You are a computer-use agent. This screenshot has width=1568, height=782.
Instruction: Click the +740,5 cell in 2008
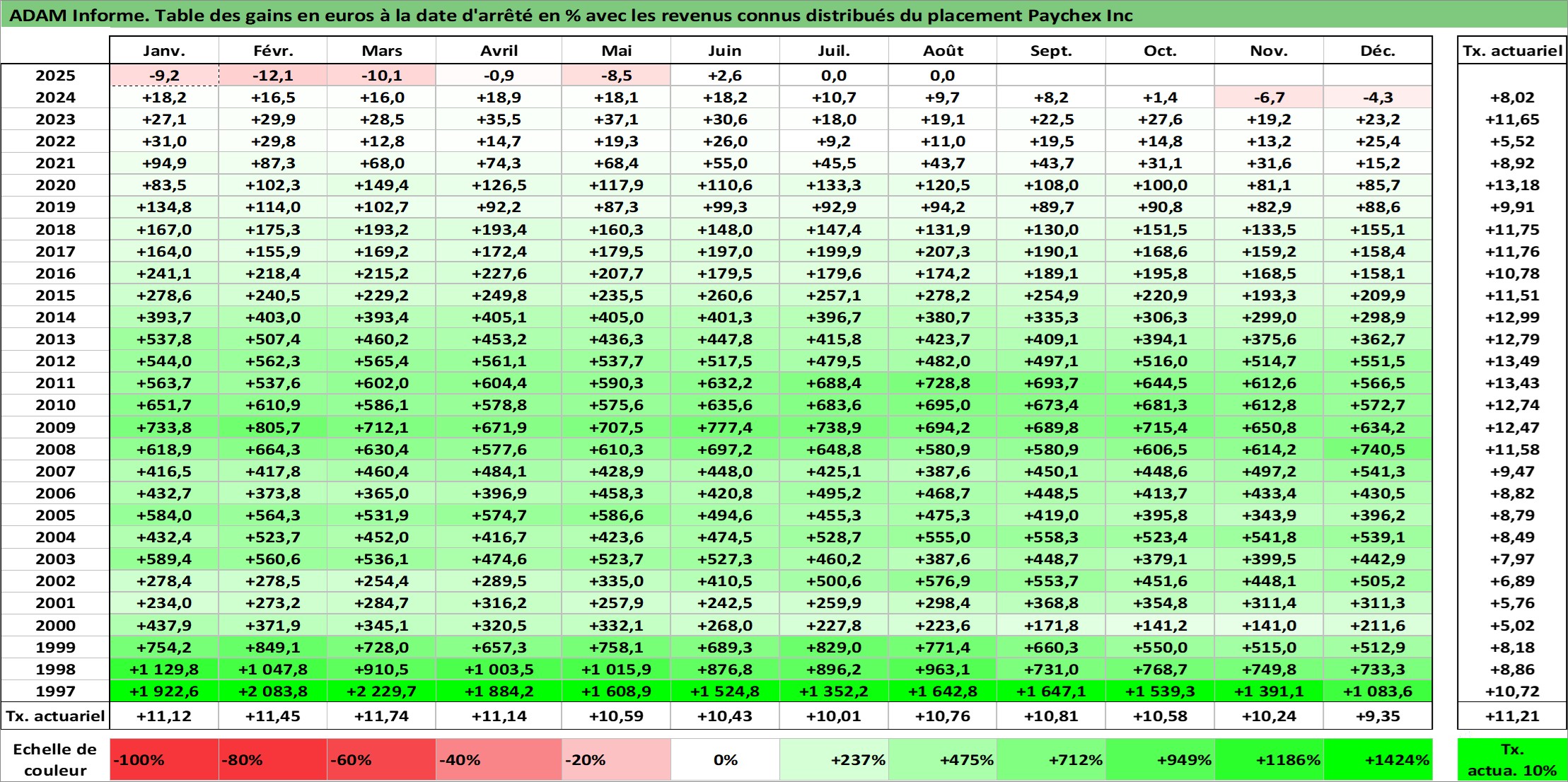pyautogui.click(x=1378, y=449)
